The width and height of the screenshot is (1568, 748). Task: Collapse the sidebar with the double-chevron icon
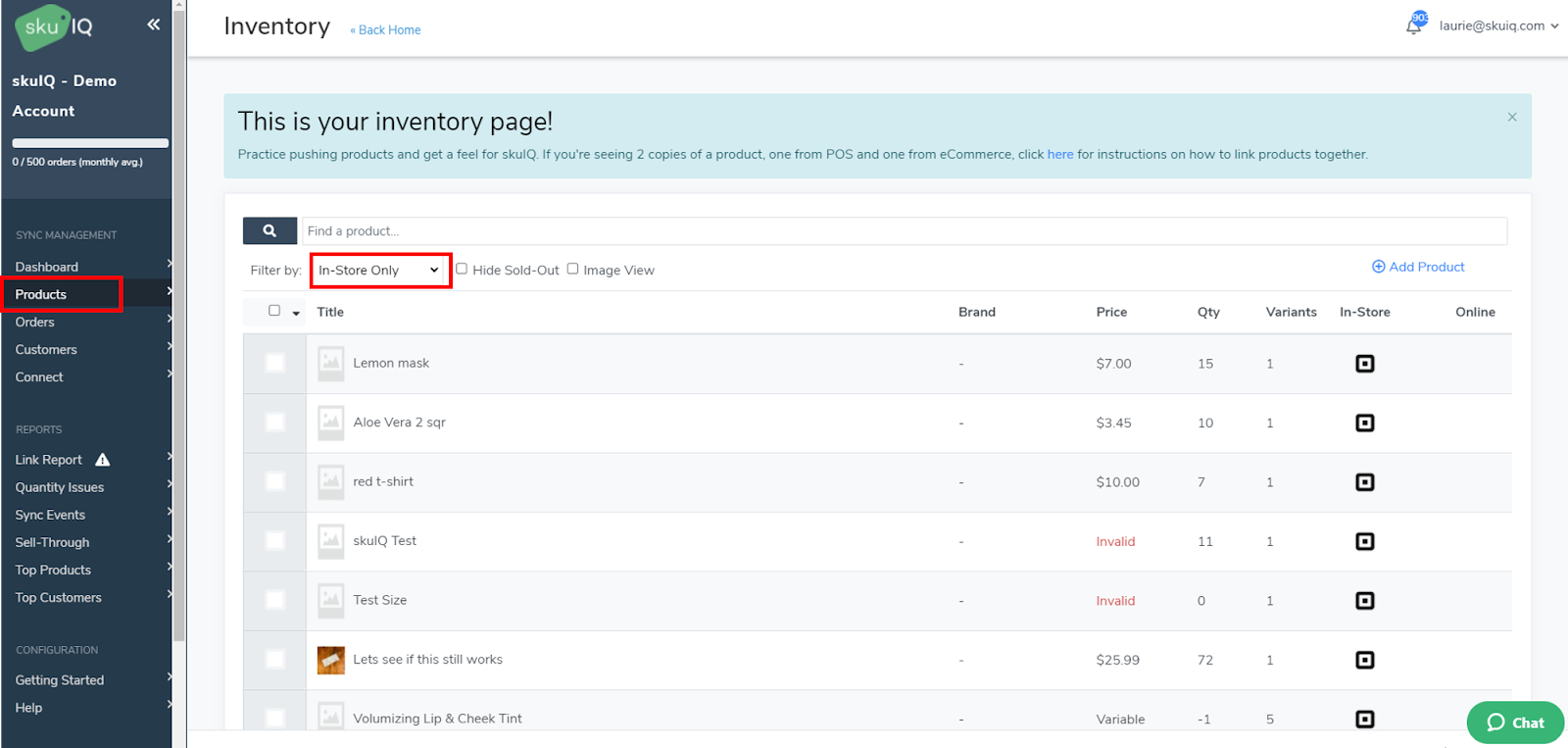tap(153, 25)
